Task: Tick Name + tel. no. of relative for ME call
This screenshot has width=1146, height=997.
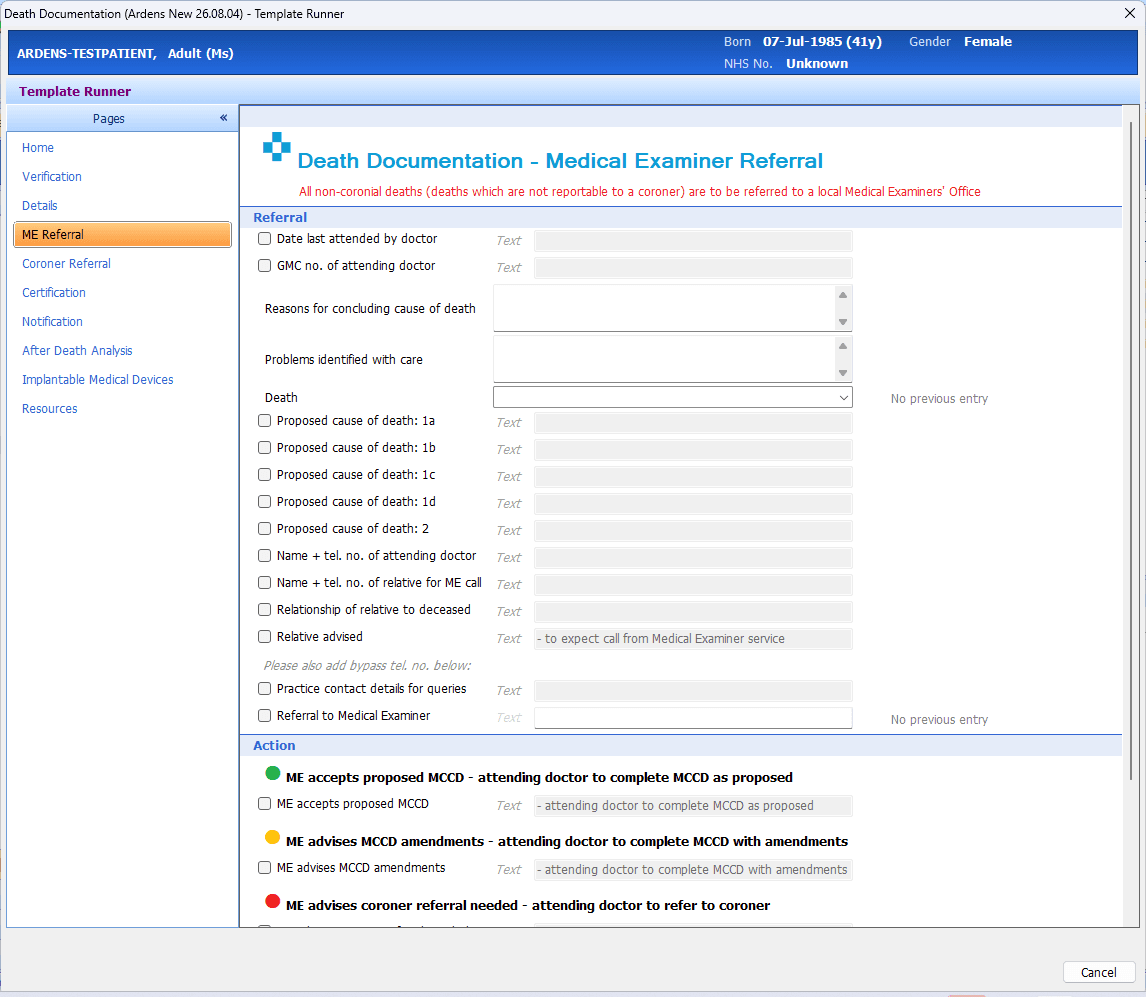Action: 265,583
